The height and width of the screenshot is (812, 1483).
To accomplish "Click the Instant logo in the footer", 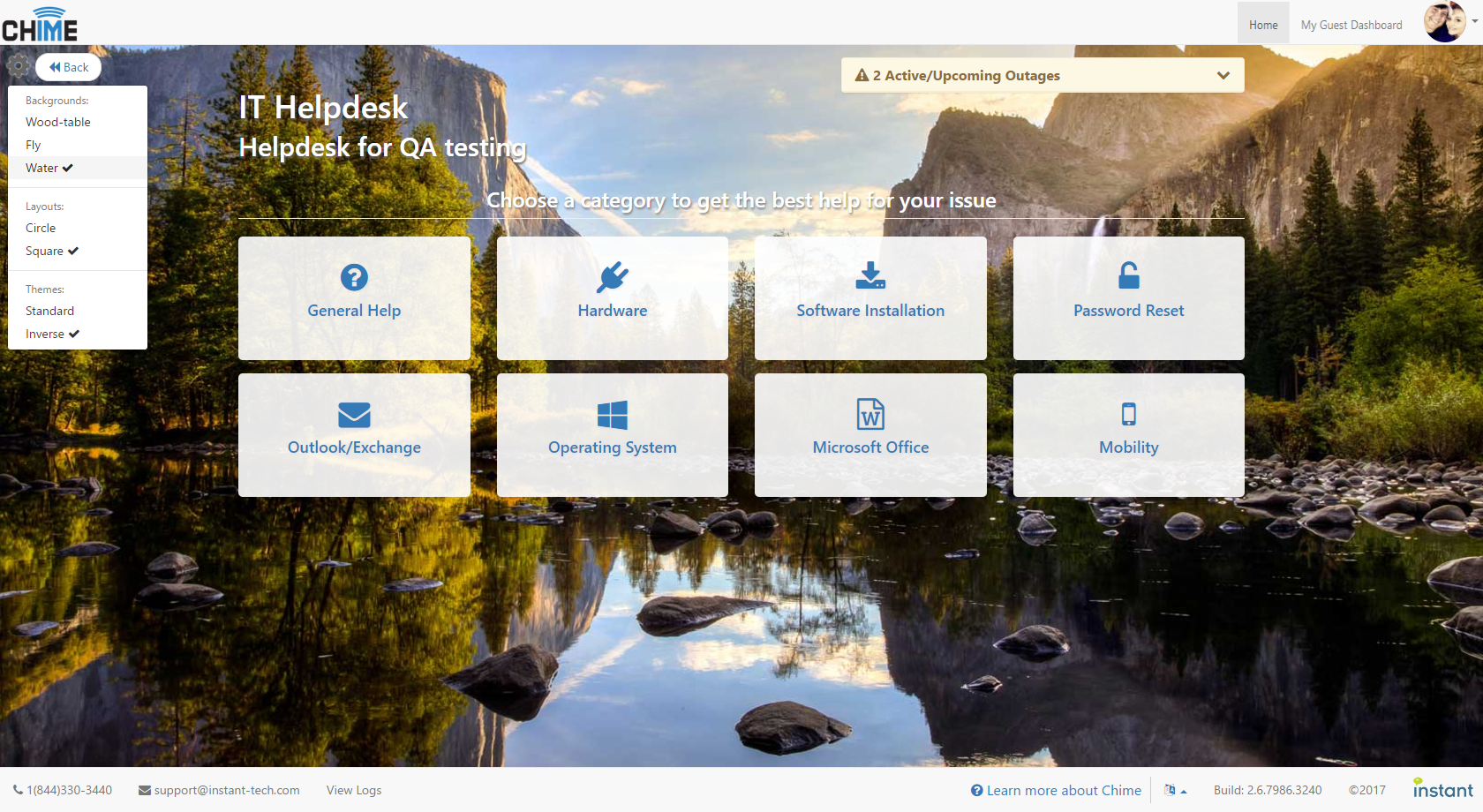I will tap(1442, 789).
